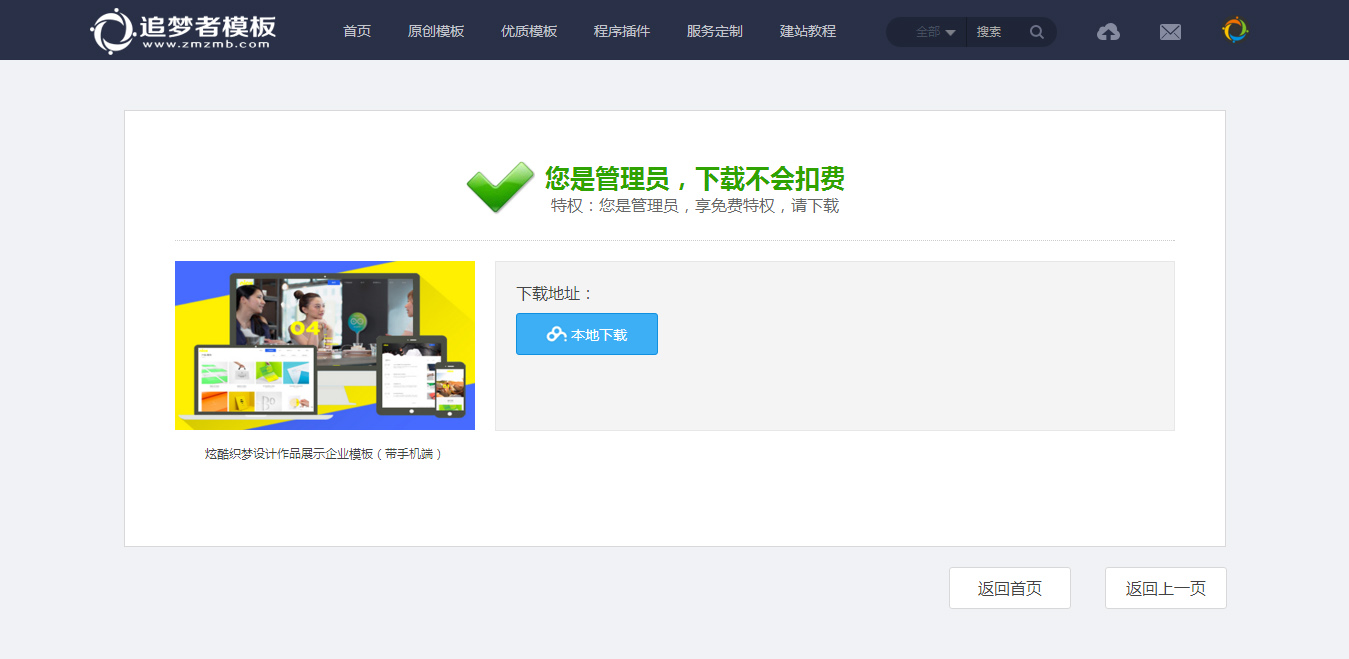
Task: Open the 程序插件 navigation item
Action: pyautogui.click(x=622, y=31)
